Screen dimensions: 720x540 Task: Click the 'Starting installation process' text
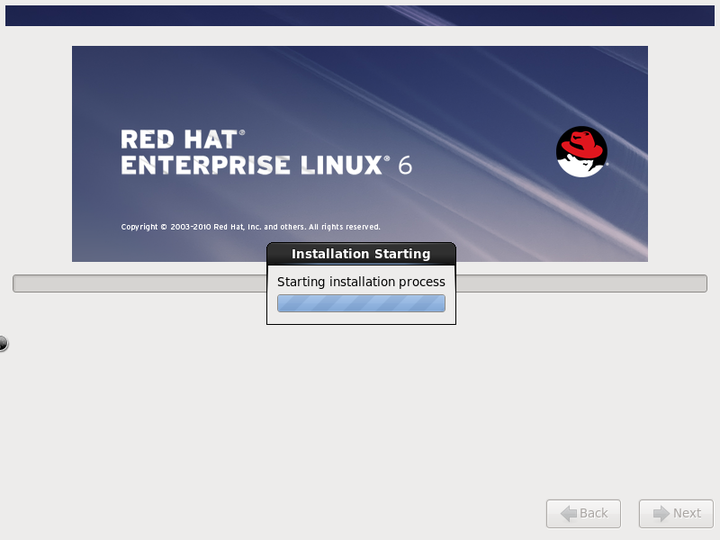pyautogui.click(x=361, y=281)
